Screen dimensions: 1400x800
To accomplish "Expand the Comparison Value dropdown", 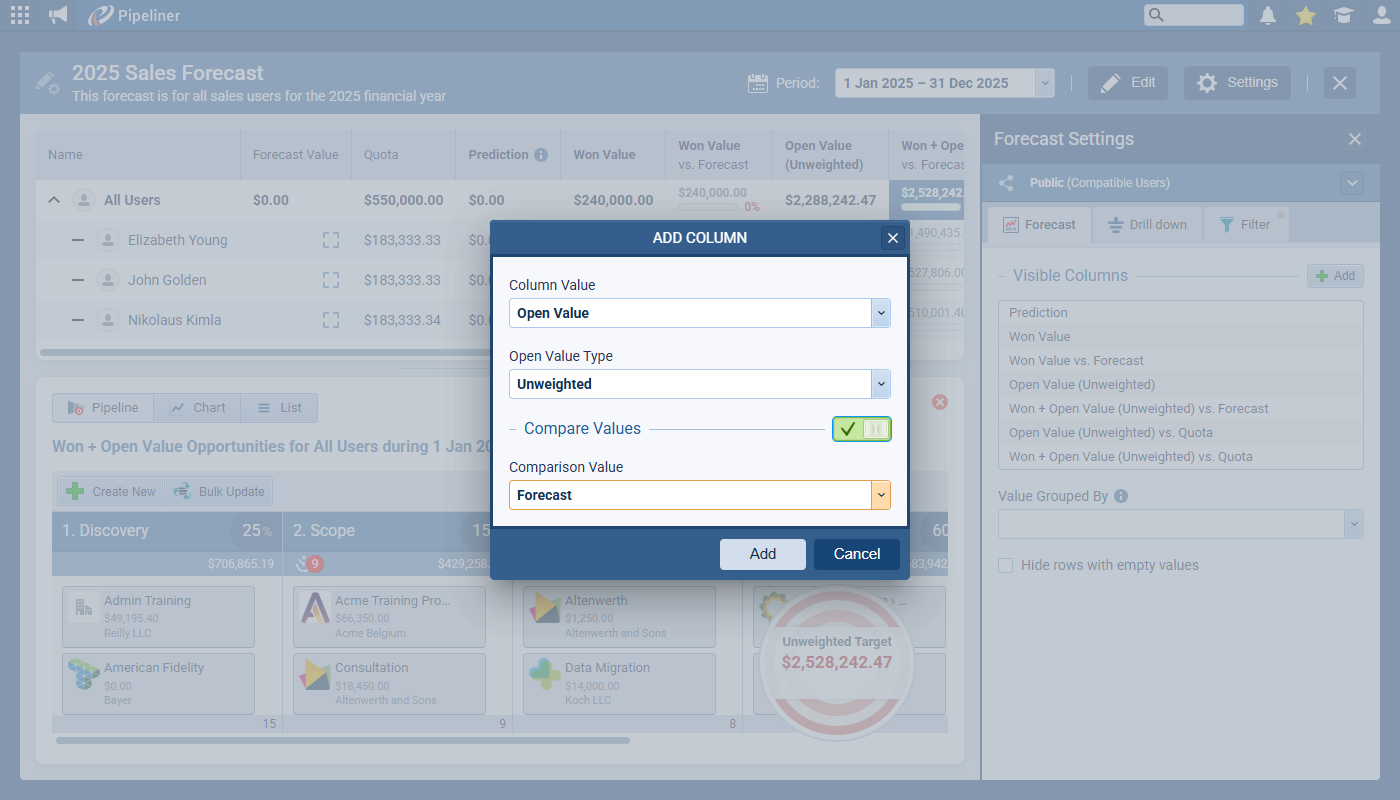I will (880, 495).
